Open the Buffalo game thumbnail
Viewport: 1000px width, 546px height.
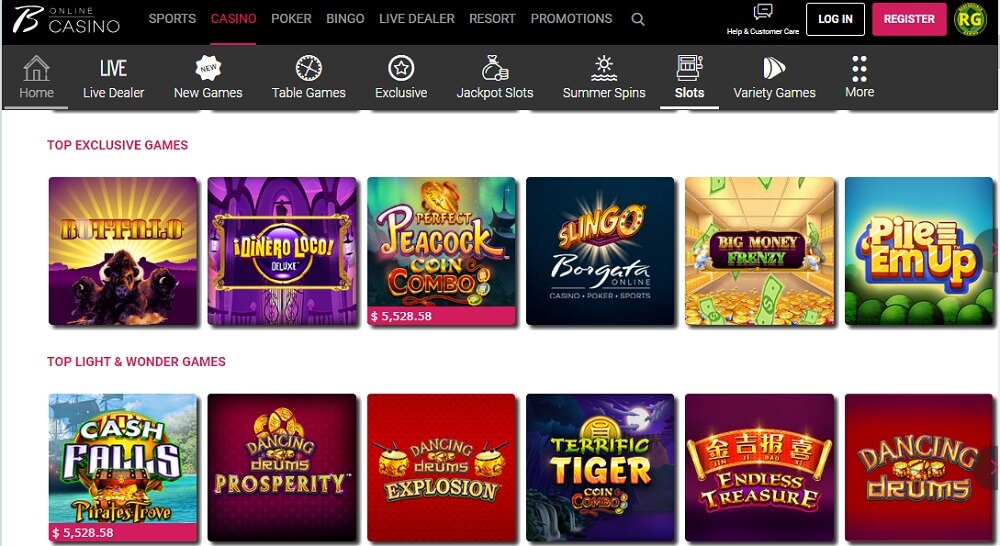(123, 251)
